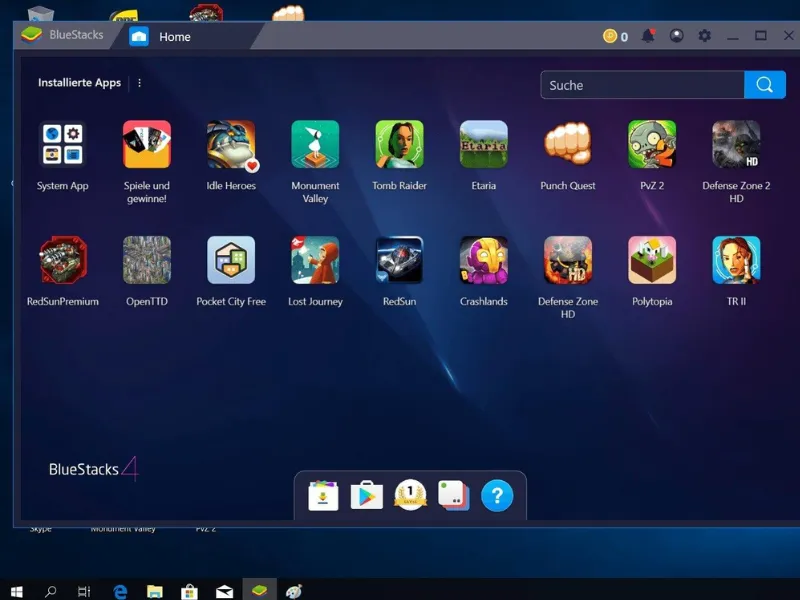
Task: Launch the OpenTTD app
Action: tap(146, 260)
